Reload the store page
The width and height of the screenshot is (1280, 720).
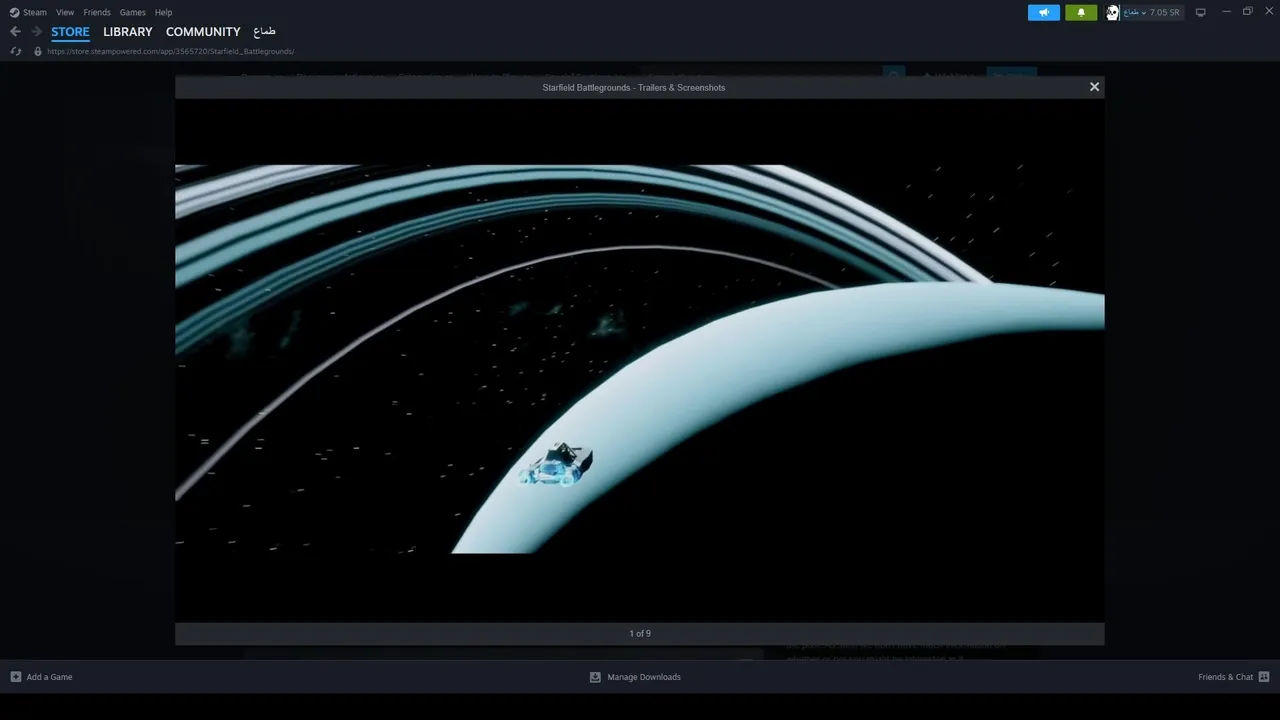coord(16,51)
